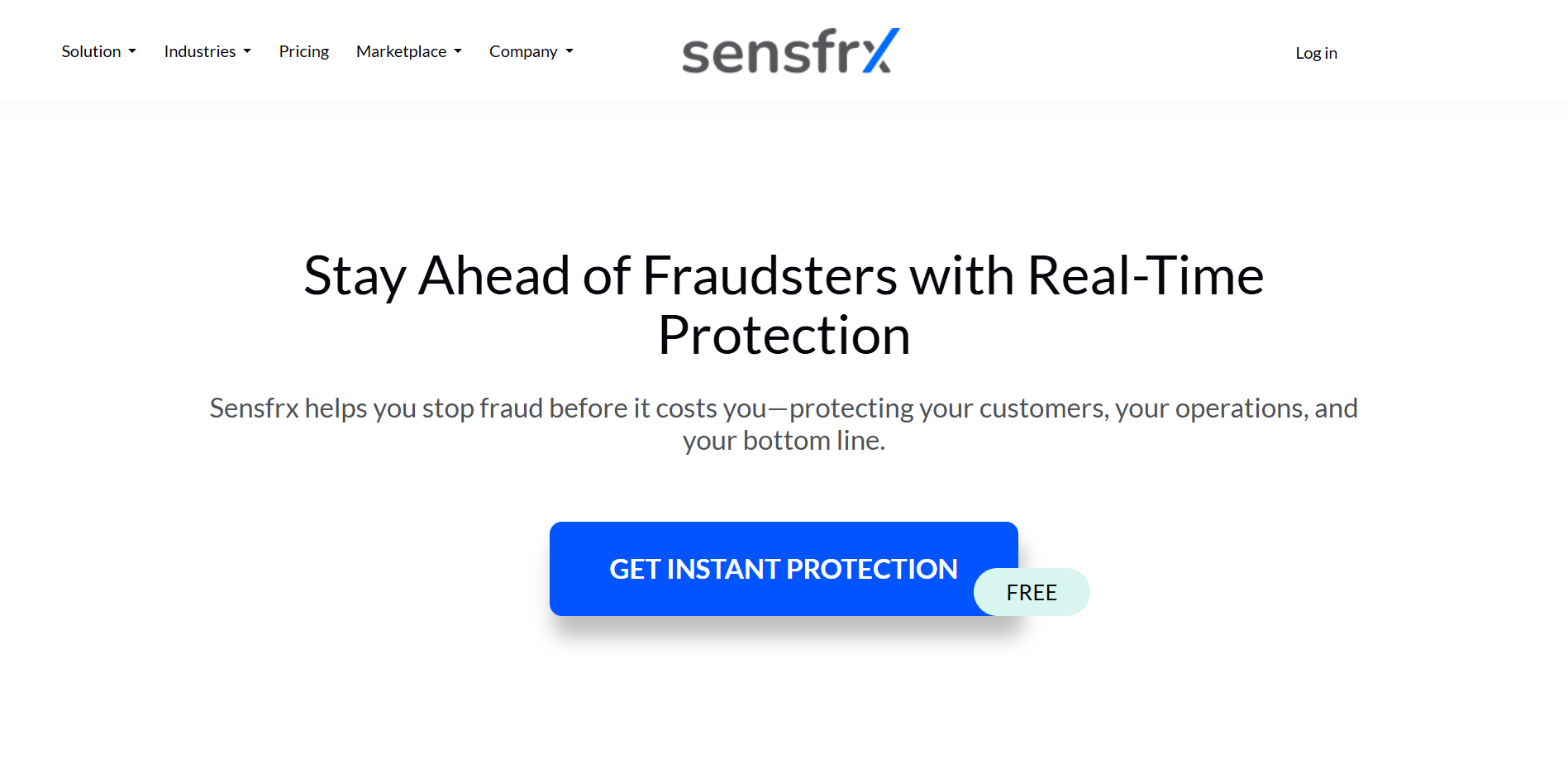Select Pricing in the navigation bar

303,51
